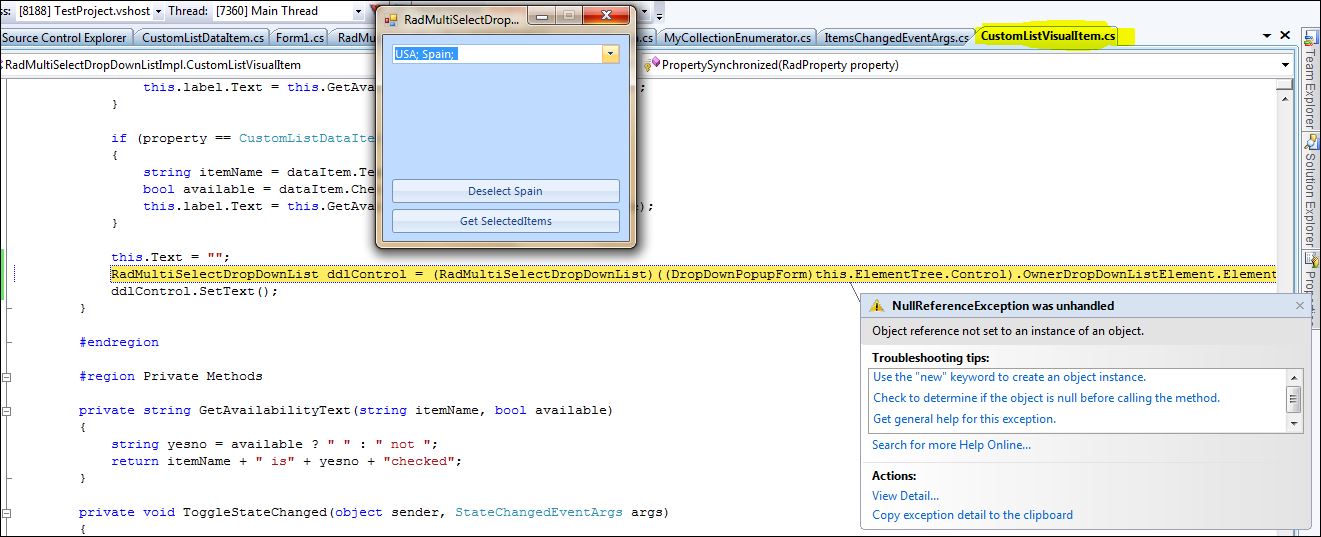Screen dimensions: 1321x537
Task: Click the View Detail... action link
Action: [x=905, y=495]
